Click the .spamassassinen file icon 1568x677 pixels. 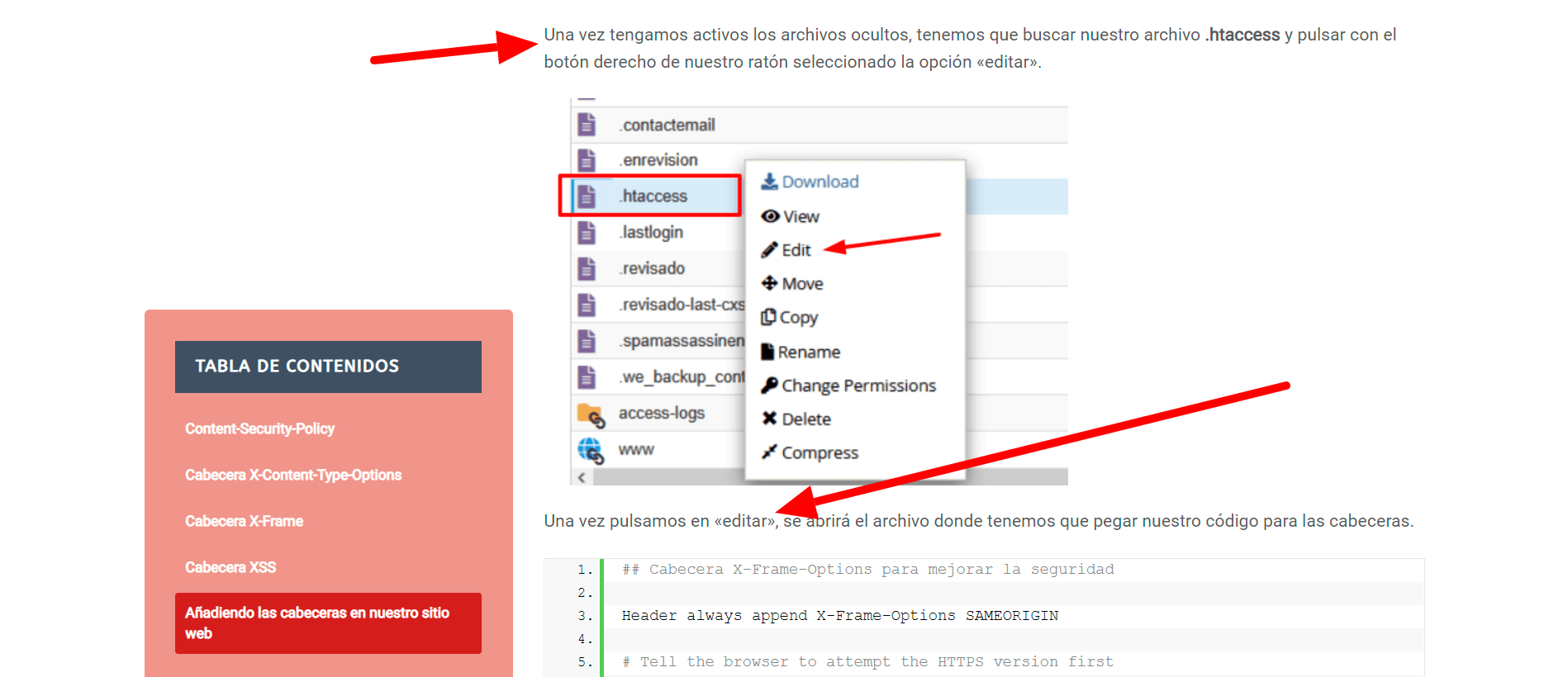point(587,341)
